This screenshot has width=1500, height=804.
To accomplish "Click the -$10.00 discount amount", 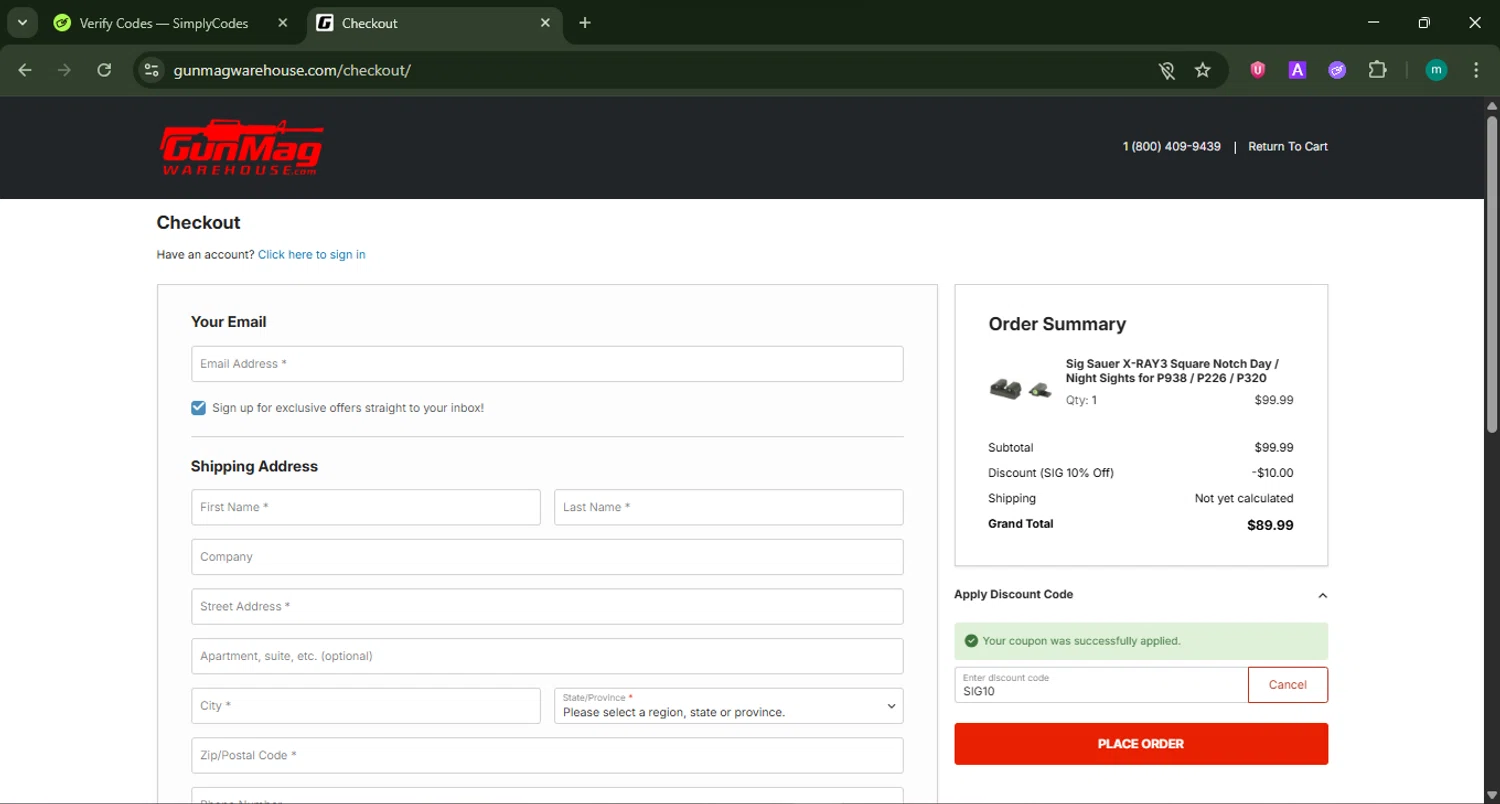I will pos(1272,473).
